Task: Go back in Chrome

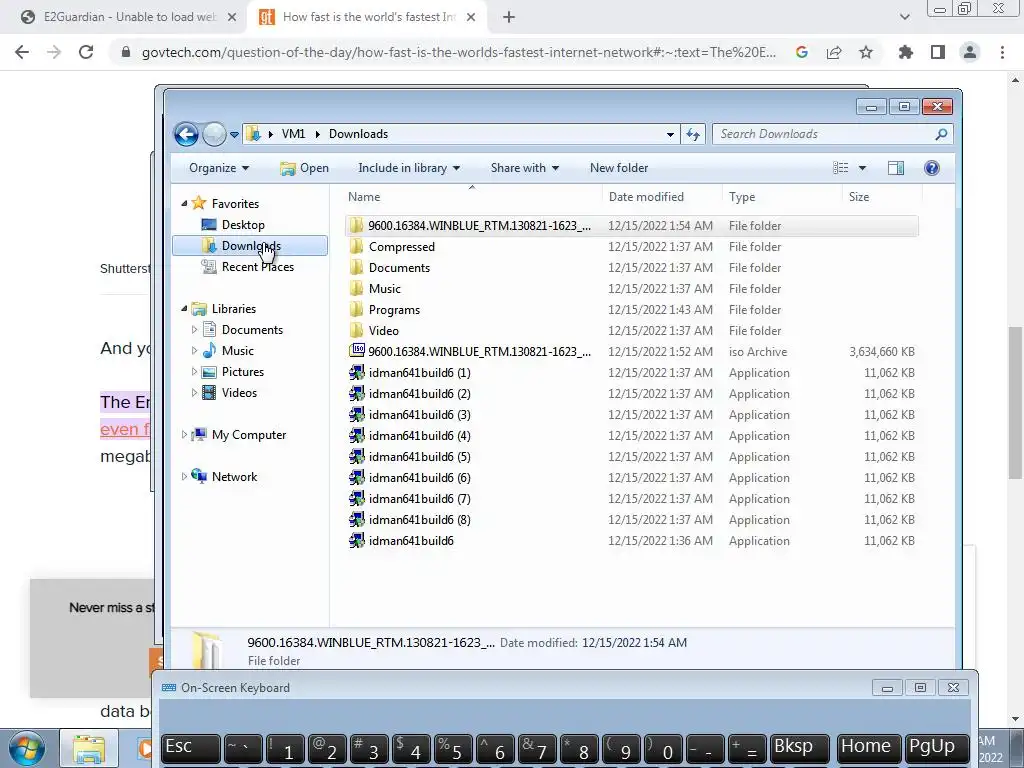Action: pos(22,52)
